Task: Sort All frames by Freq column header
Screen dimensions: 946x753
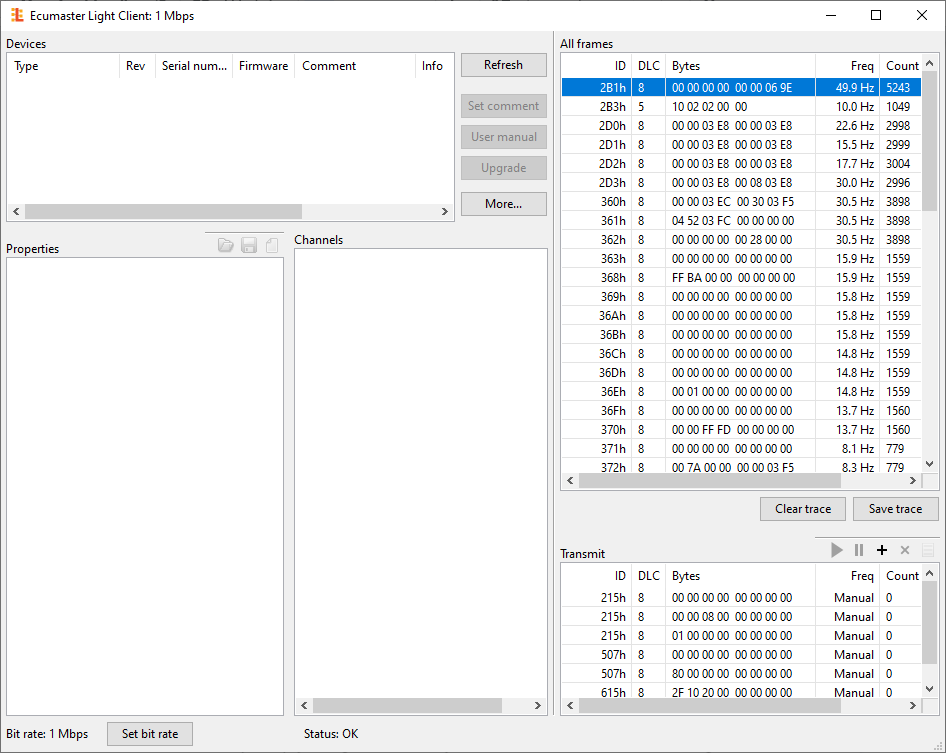Action: (x=848, y=66)
